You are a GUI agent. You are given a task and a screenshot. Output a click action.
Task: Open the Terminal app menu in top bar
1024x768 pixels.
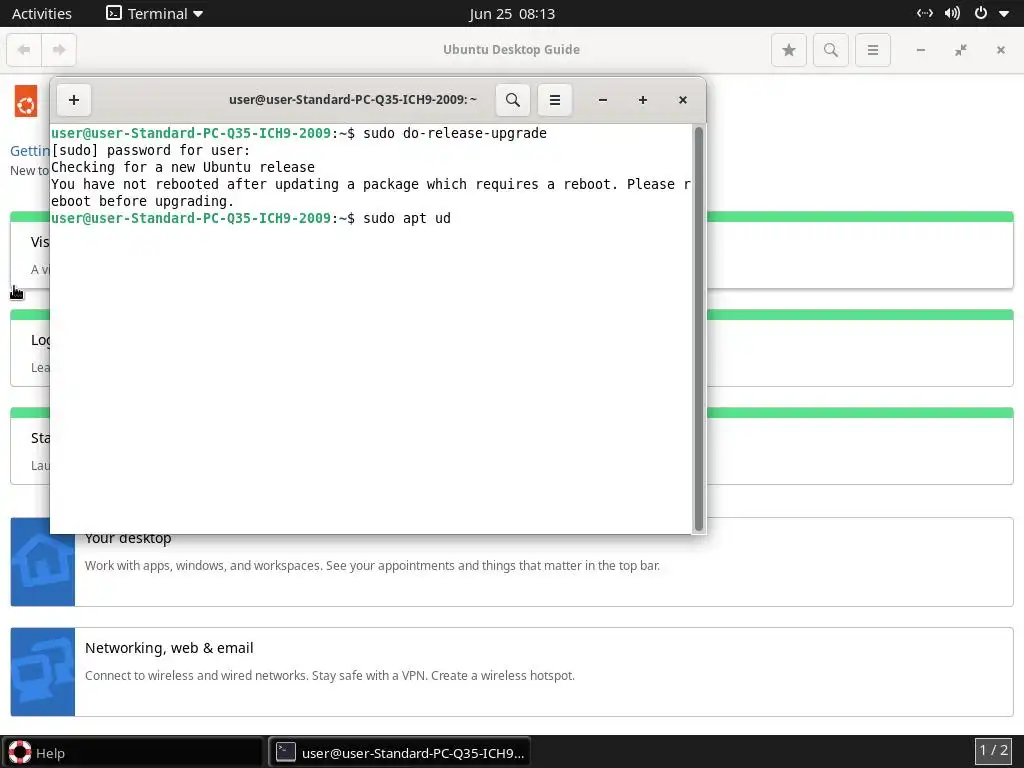coord(155,13)
